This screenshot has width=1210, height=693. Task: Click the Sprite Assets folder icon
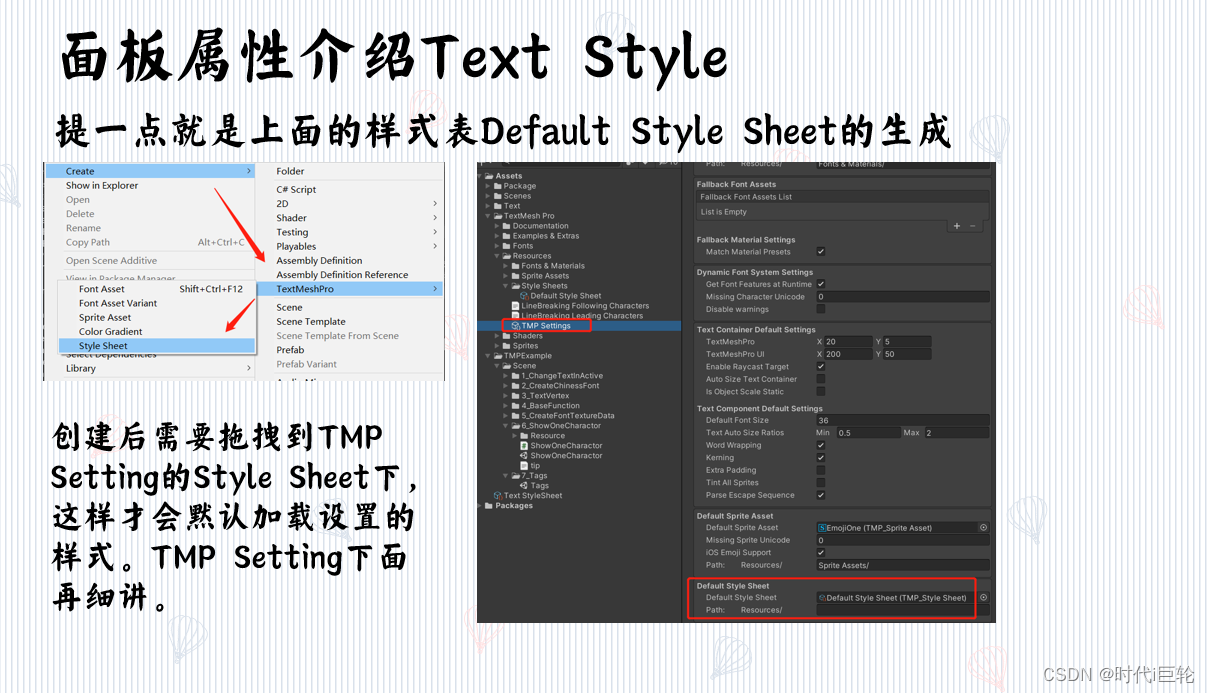point(516,276)
